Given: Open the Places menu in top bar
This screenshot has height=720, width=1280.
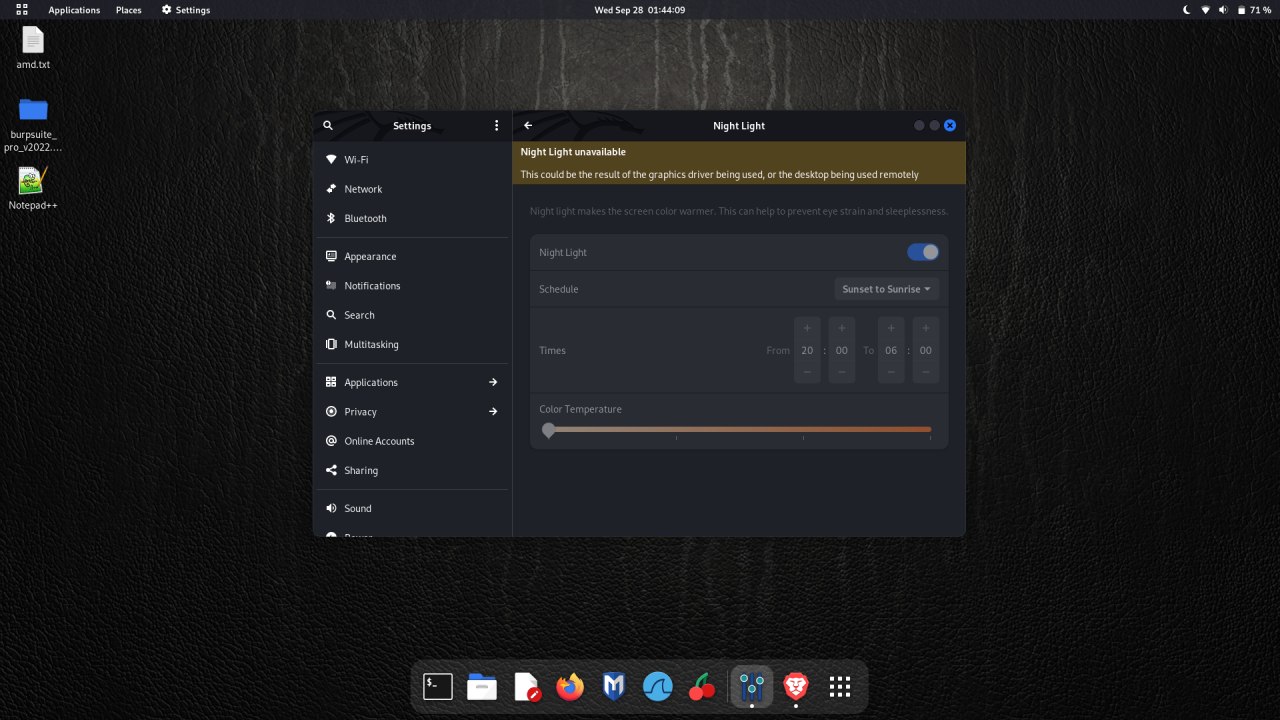Looking at the screenshot, I should (x=128, y=10).
